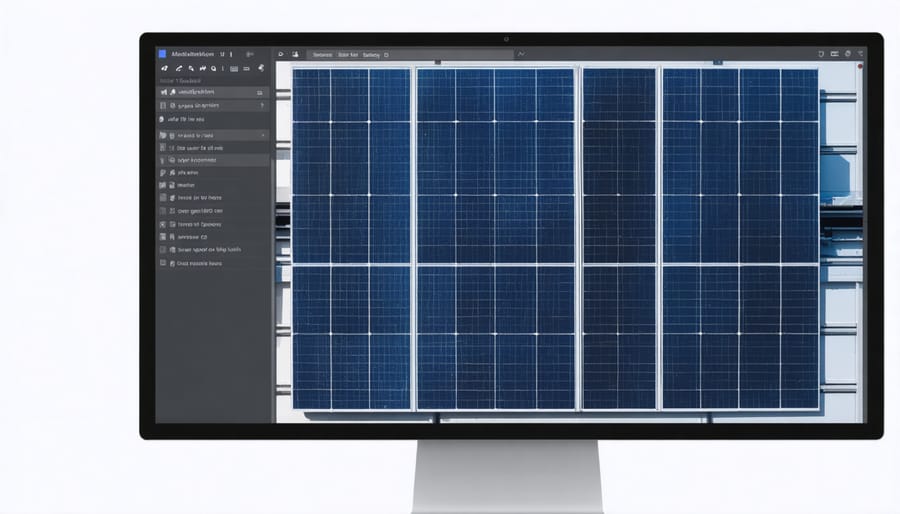Click the first of four icons at top right
This screenshot has width=900, height=514.
[821, 54]
